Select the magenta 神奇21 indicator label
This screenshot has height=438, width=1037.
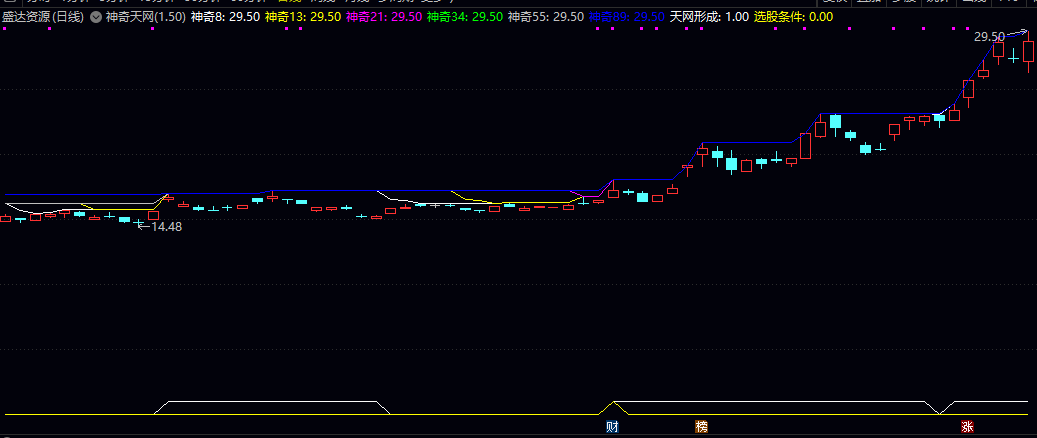pyautogui.click(x=383, y=18)
